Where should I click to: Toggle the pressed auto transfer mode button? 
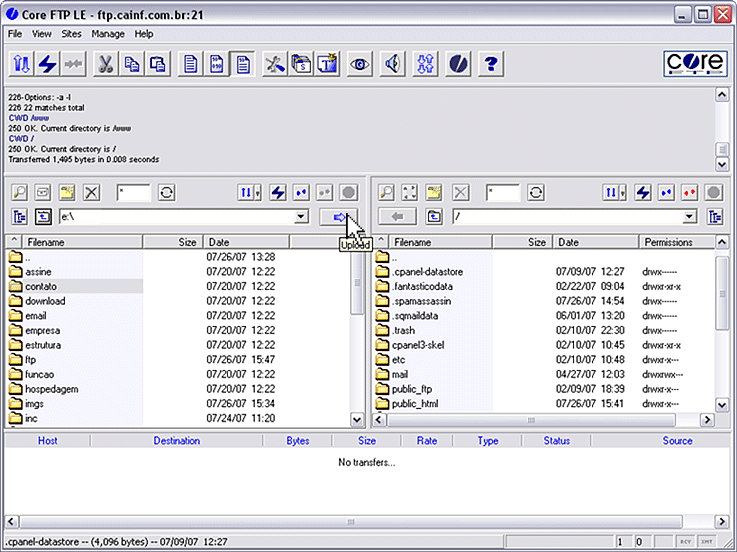tap(243, 64)
